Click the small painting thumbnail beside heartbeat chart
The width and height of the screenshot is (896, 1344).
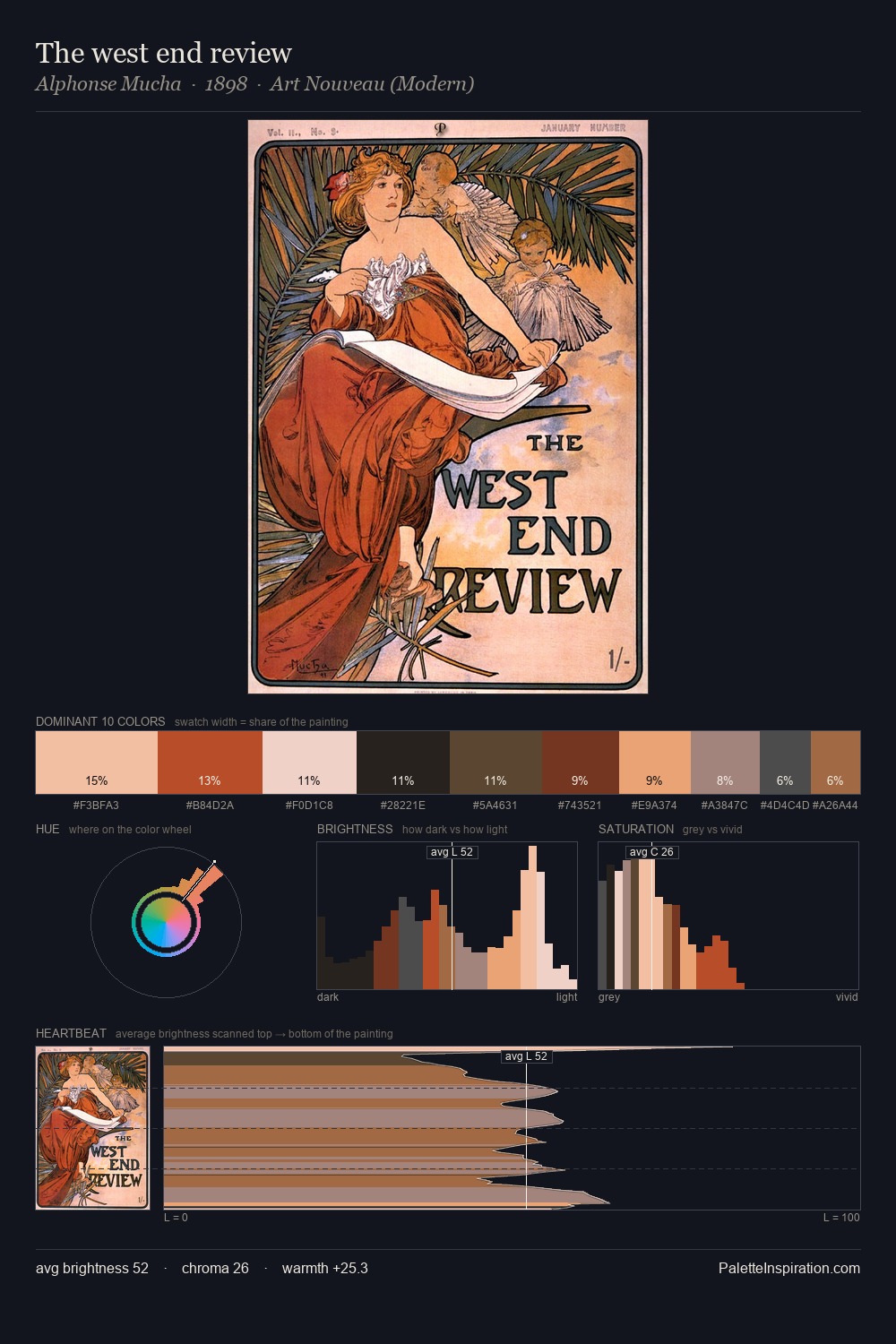[x=92, y=1128]
